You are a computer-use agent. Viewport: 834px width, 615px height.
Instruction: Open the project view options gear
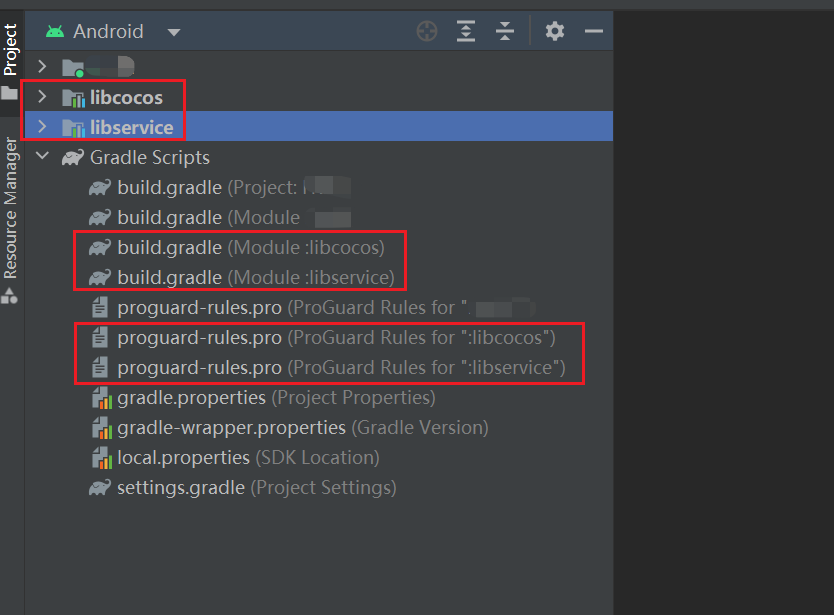[x=555, y=31]
